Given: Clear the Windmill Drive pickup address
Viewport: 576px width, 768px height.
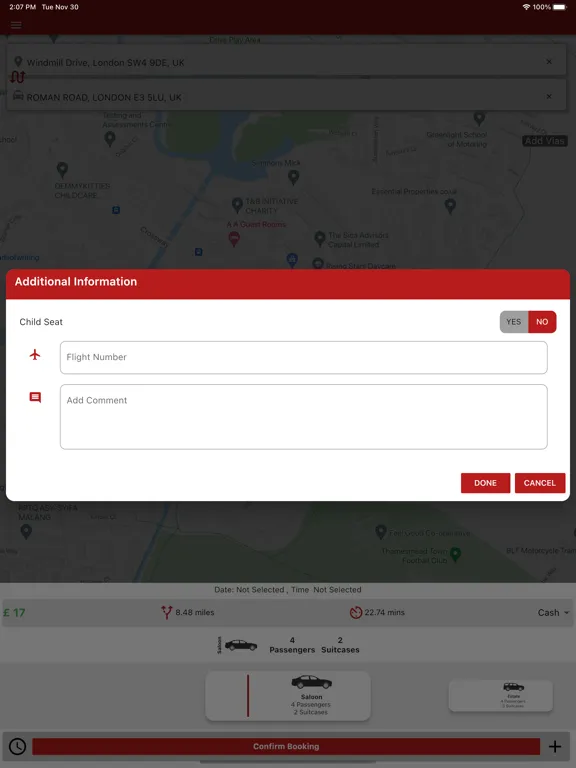Looking at the screenshot, I should [x=549, y=62].
